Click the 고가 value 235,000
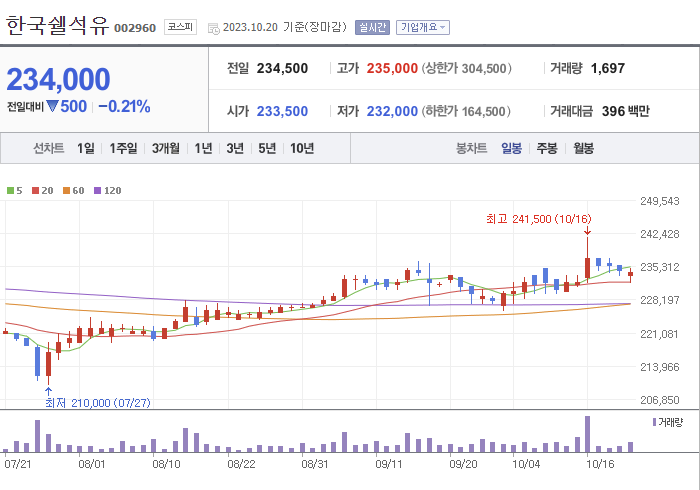The image size is (700, 490). click(392, 68)
